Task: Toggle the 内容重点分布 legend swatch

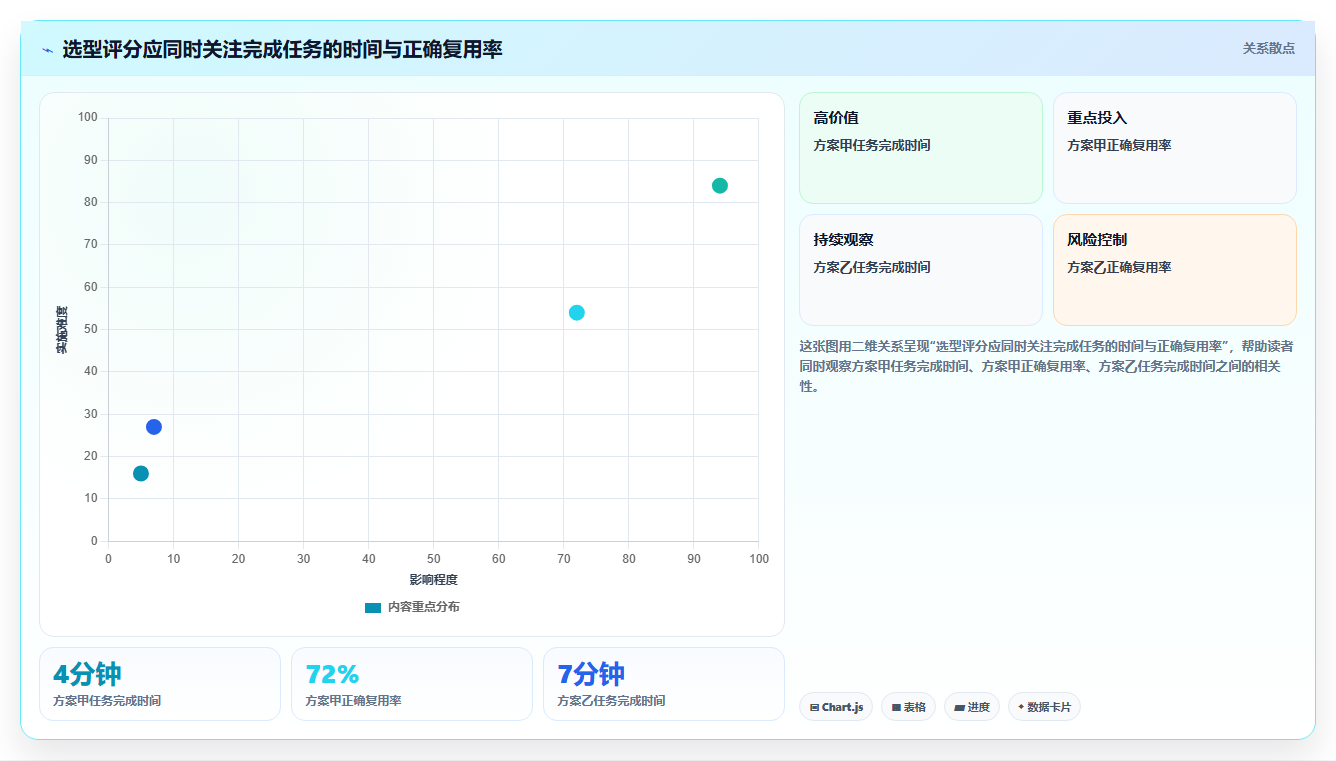Action: coord(373,607)
